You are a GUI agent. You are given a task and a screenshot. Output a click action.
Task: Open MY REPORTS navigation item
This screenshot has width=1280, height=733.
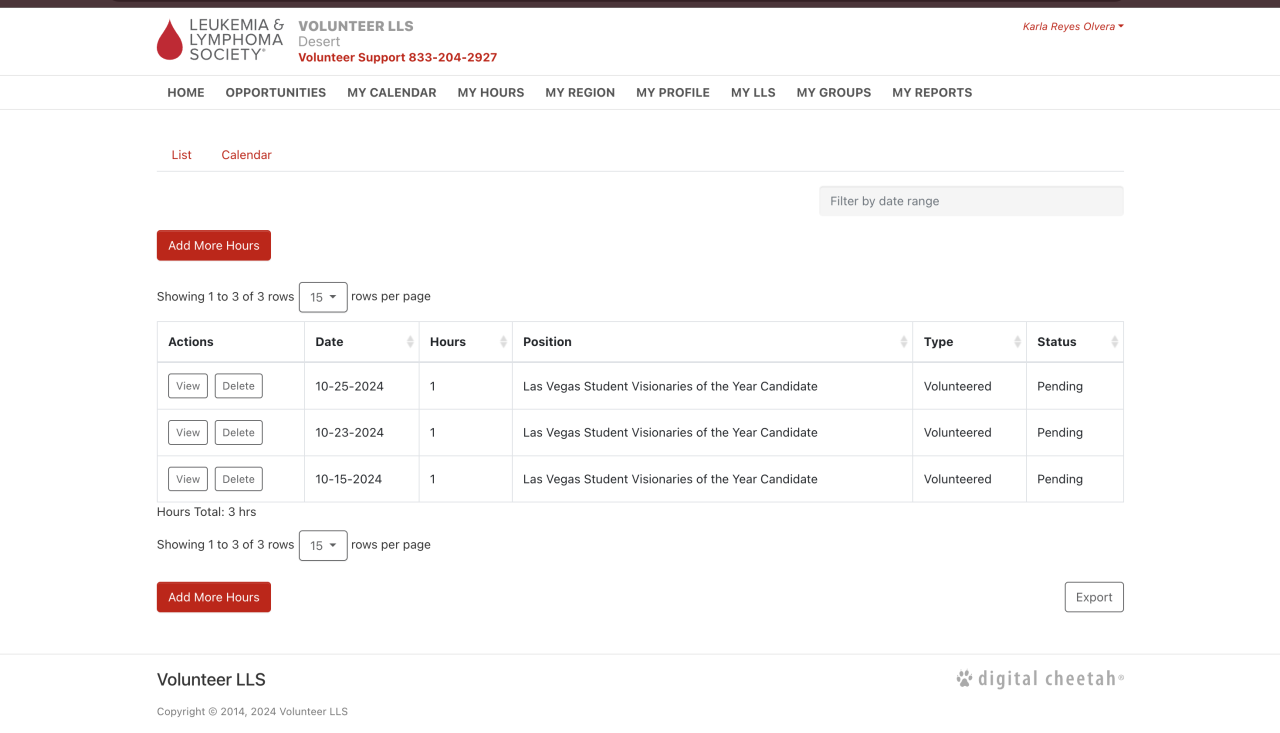click(932, 93)
